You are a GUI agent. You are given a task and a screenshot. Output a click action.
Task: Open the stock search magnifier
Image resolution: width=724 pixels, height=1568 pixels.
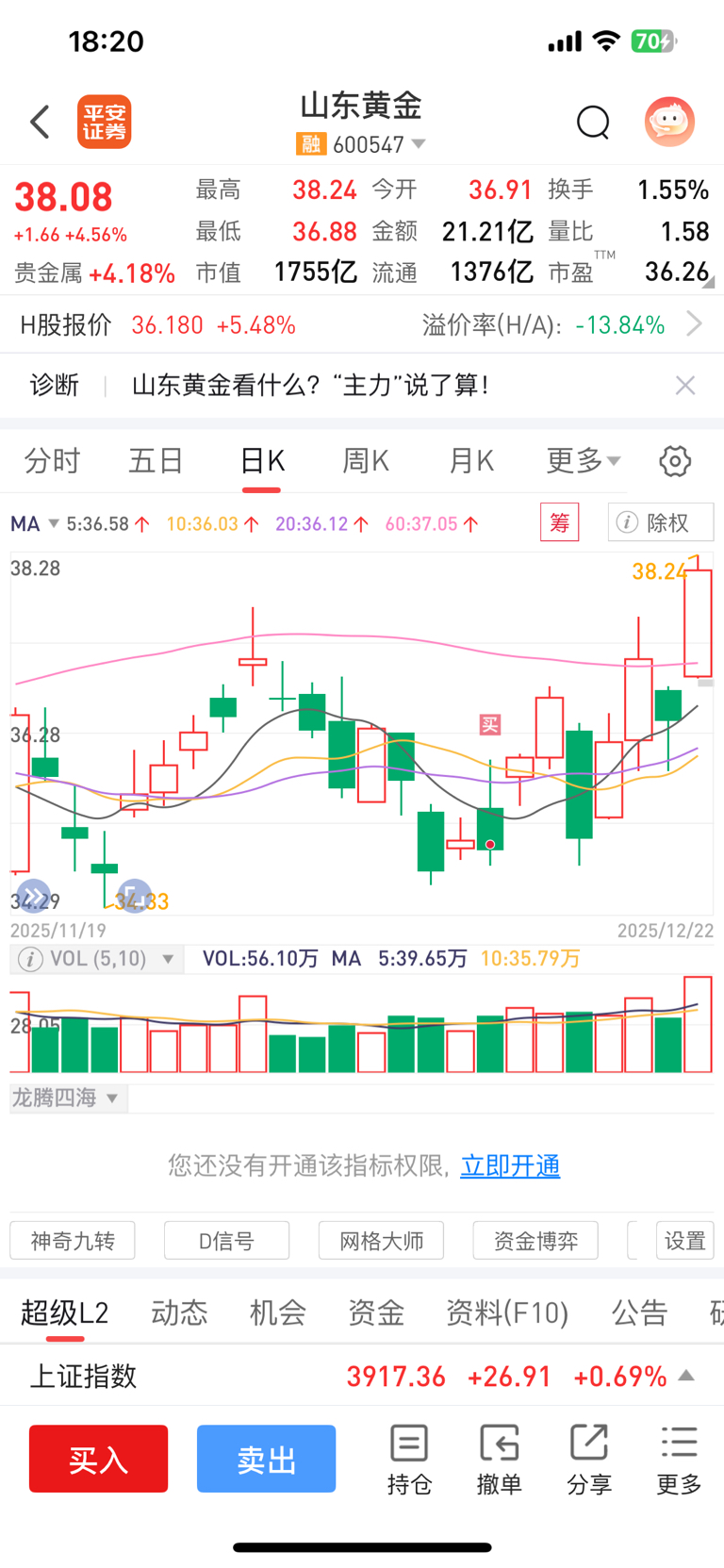pyautogui.click(x=593, y=122)
